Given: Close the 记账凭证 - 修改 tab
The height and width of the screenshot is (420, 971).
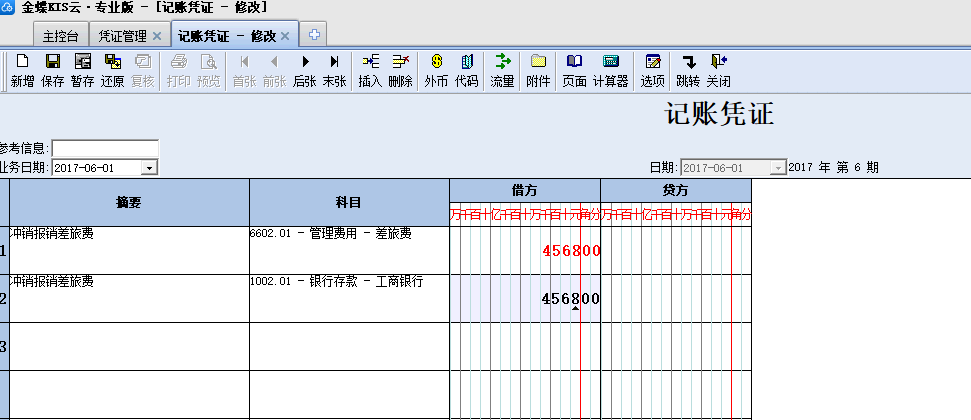Looking at the screenshot, I should 285,36.
